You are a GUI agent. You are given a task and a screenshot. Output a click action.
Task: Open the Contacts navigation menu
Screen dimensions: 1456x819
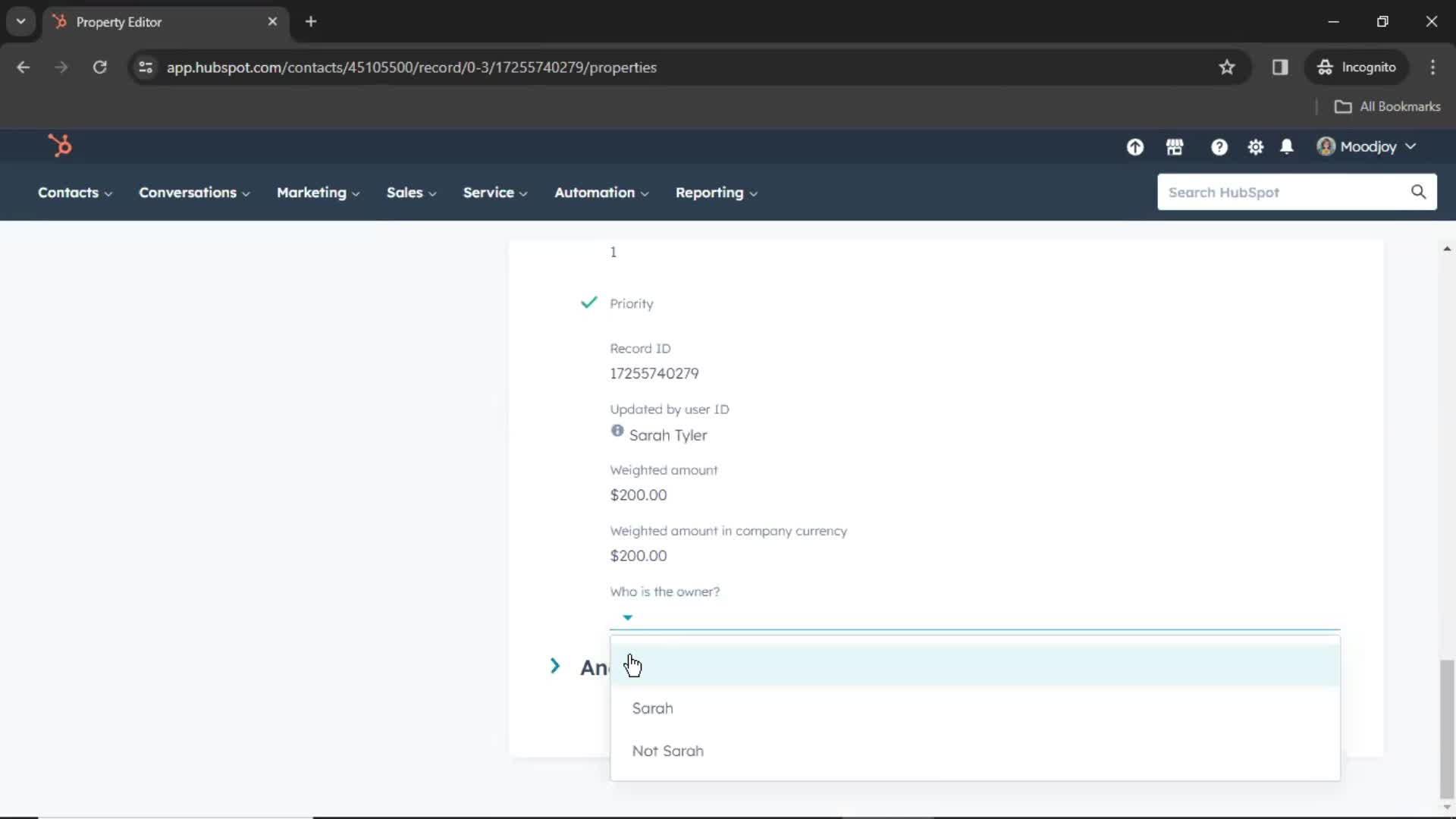(x=73, y=192)
